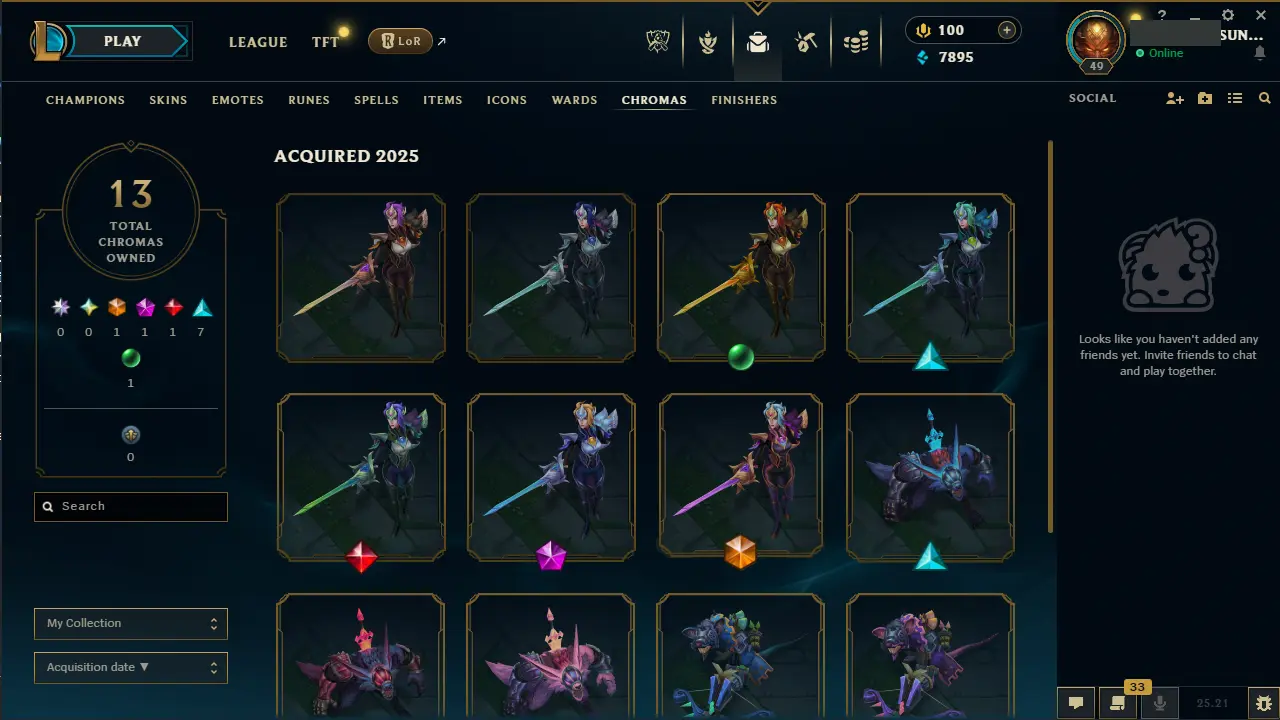Viewport: 1280px width, 720px height.
Task: Toggle the microphone mute icon
Action: click(x=1160, y=703)
